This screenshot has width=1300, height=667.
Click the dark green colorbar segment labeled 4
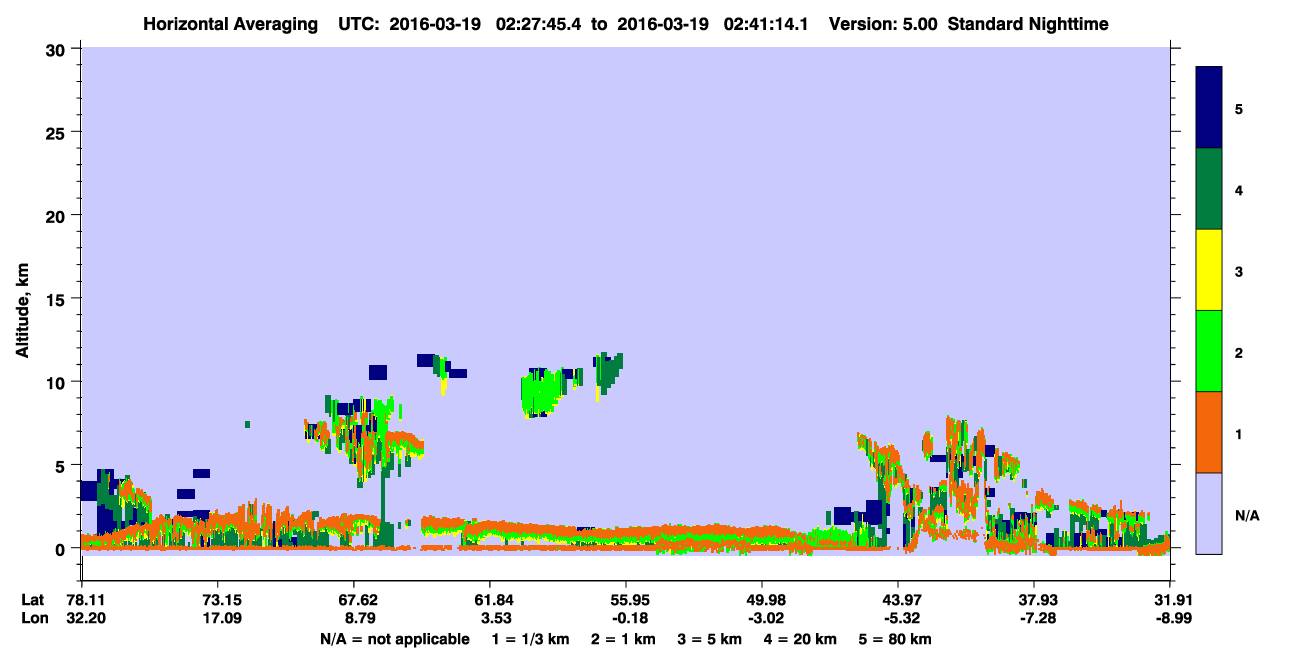tap(1209, 189)
